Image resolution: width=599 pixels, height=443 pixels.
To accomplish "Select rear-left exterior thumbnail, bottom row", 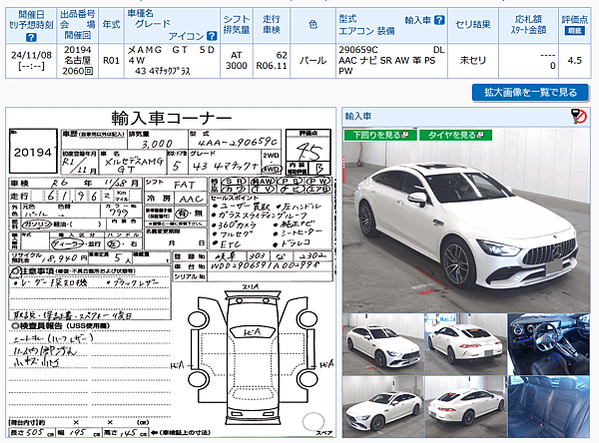I will tap(466, 407).
